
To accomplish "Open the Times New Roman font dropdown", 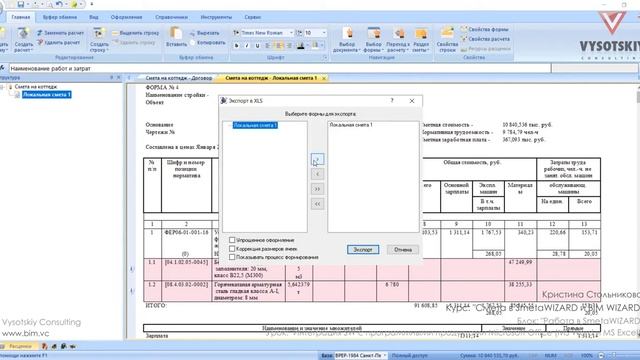I will tap(291, 33).
